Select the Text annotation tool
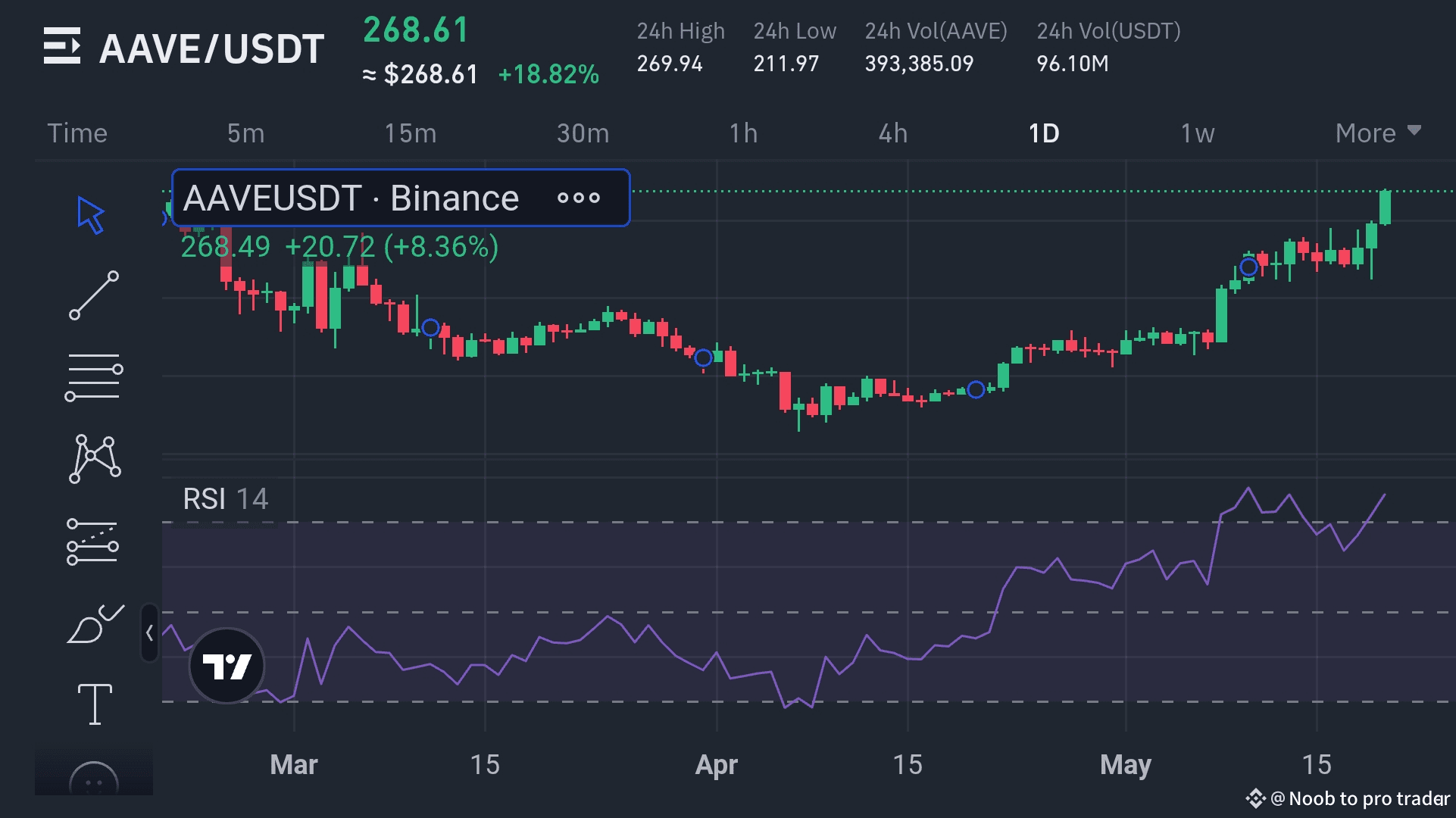The height and width of the screenshot is (818, 1456). 95,704
